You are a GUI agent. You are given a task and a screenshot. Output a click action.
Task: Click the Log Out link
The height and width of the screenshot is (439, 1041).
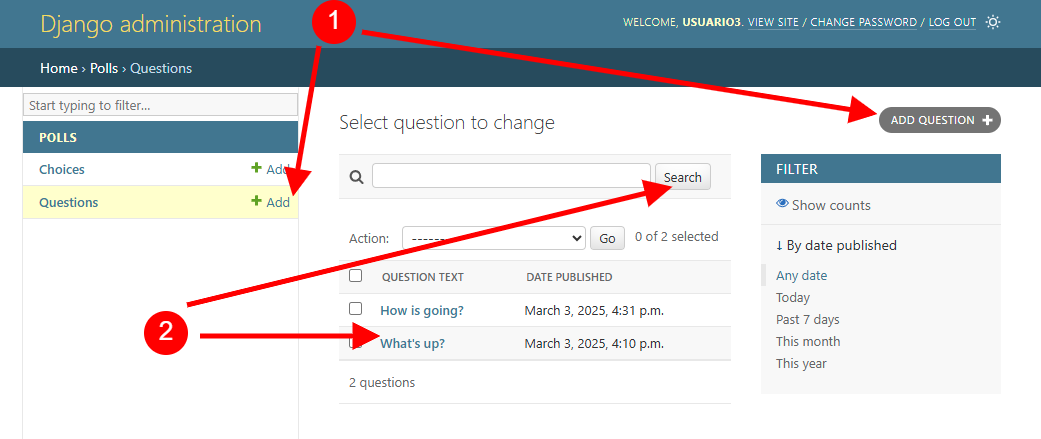952,23
